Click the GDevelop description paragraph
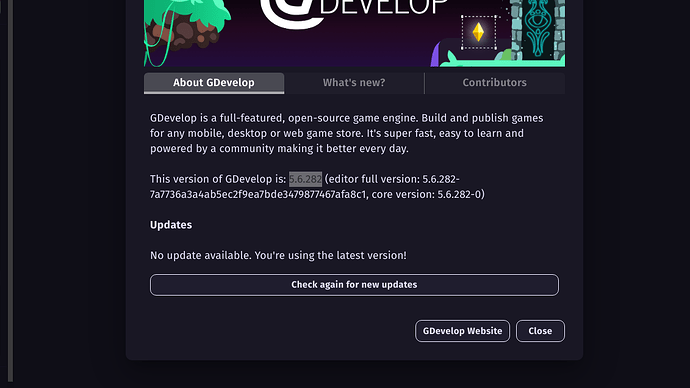Screen dimensions: 690x388 tap(347, 133)
